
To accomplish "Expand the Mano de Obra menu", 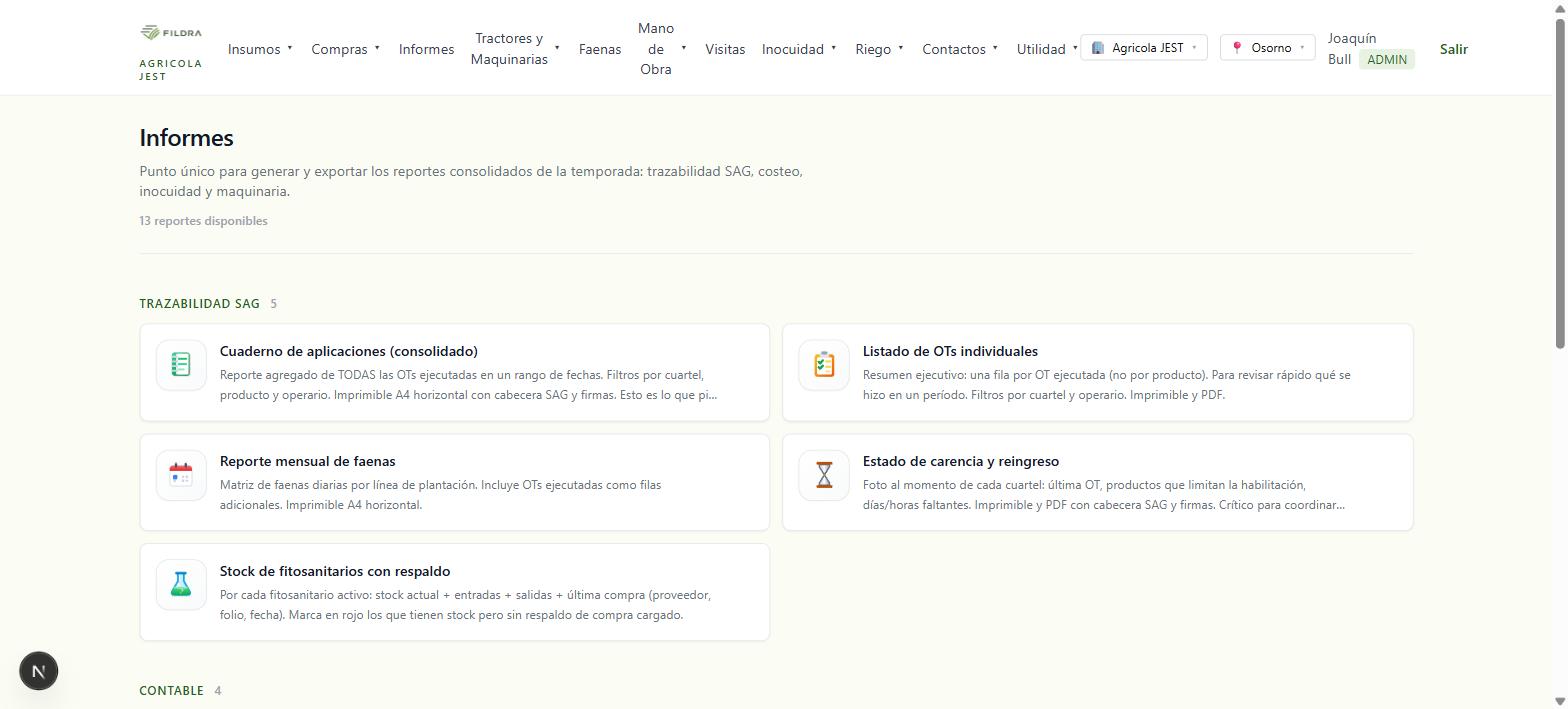I will 662,49.
